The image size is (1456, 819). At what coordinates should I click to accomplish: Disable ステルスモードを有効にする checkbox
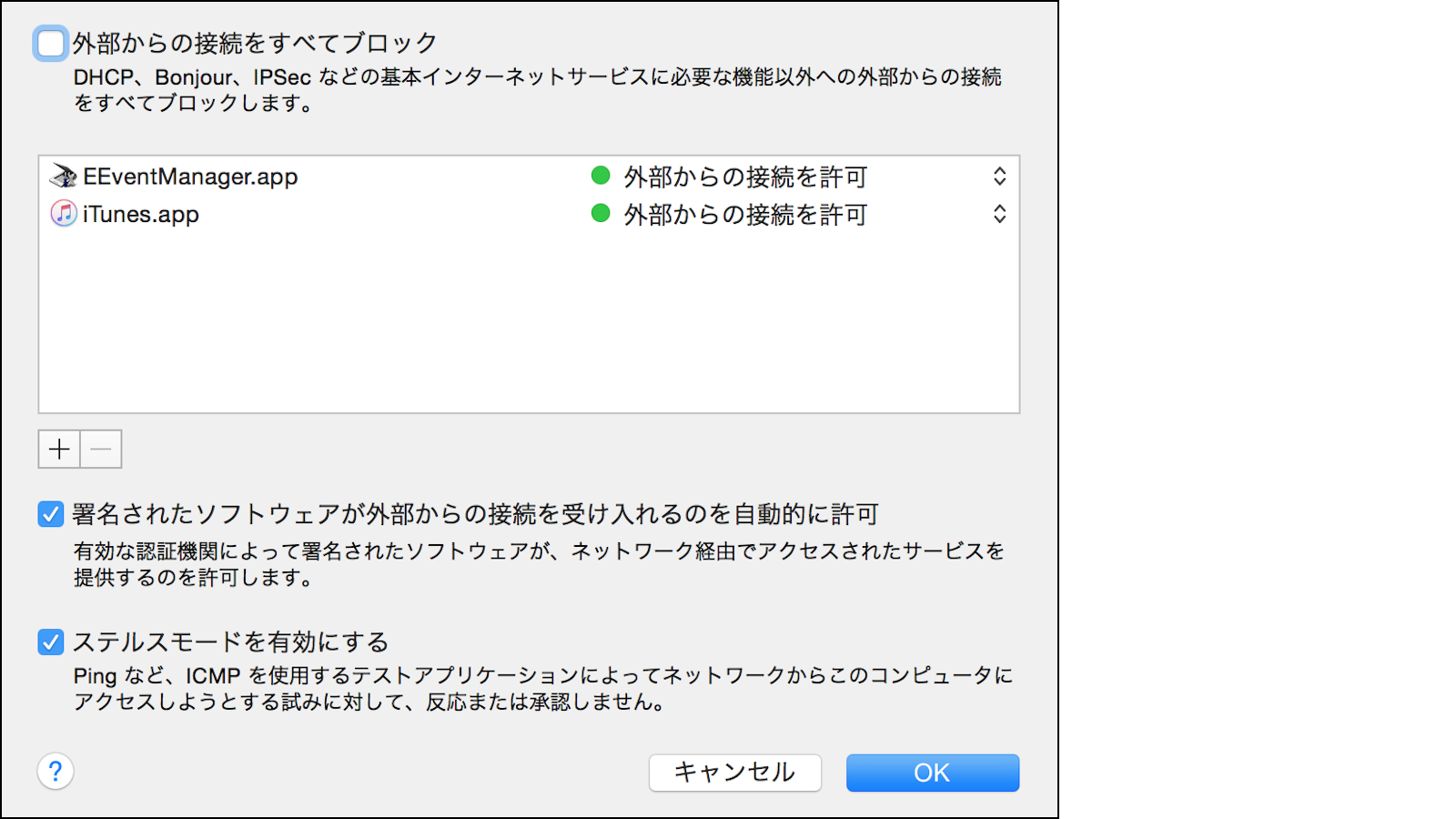coord(51,642)
